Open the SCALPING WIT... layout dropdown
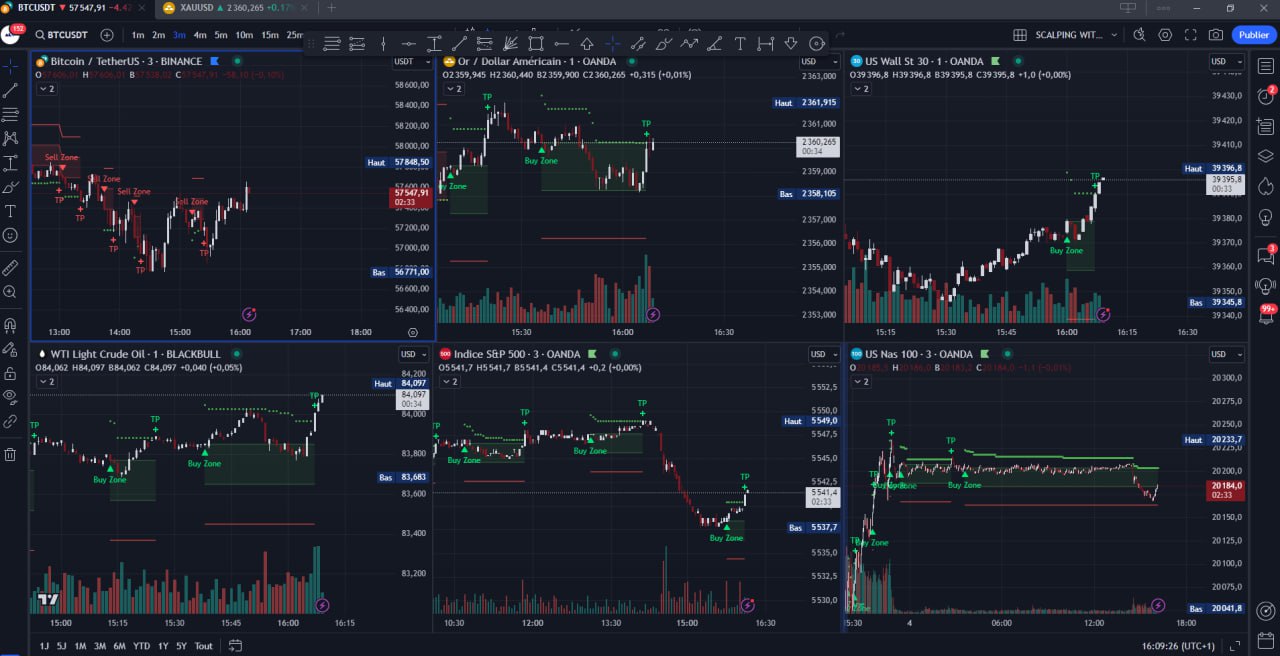The image size is (1280, 656). pyautogui.click(x=1076, y=35)
